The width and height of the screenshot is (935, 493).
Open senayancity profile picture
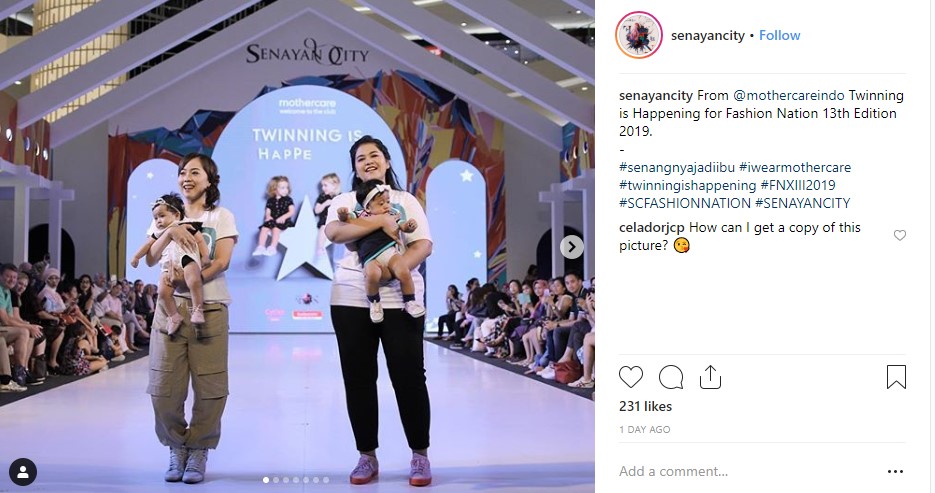(639, 35)
